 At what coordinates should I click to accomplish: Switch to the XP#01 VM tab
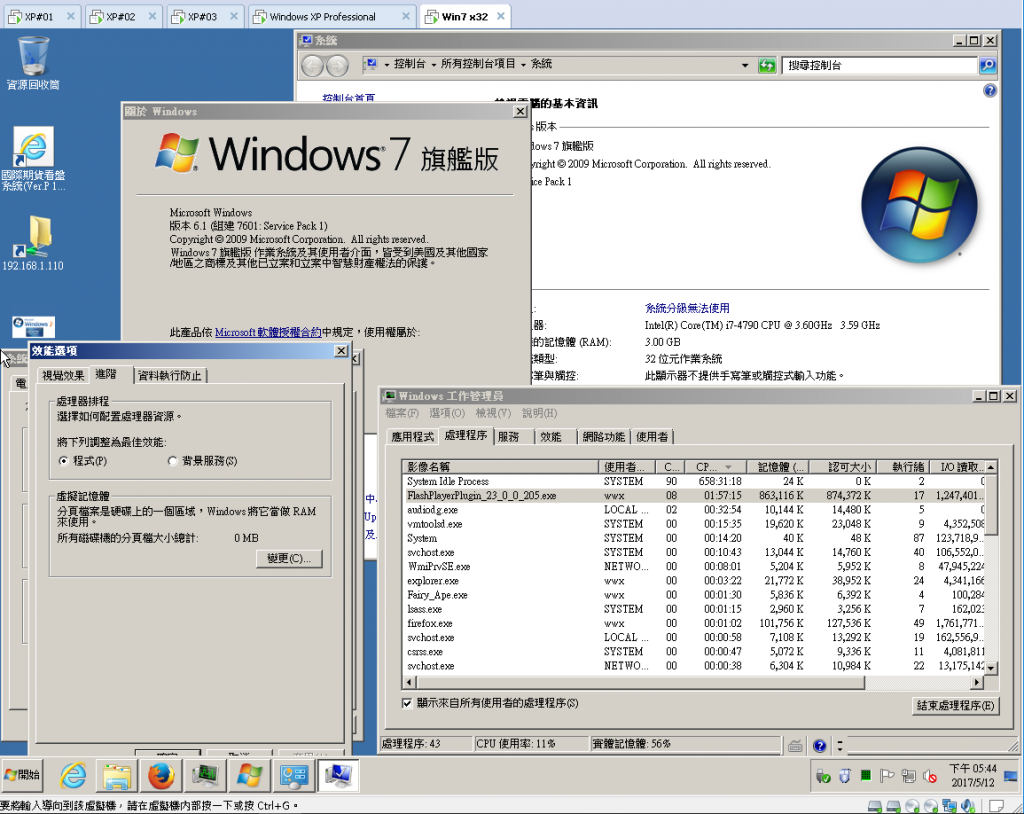tap(41, 16)
